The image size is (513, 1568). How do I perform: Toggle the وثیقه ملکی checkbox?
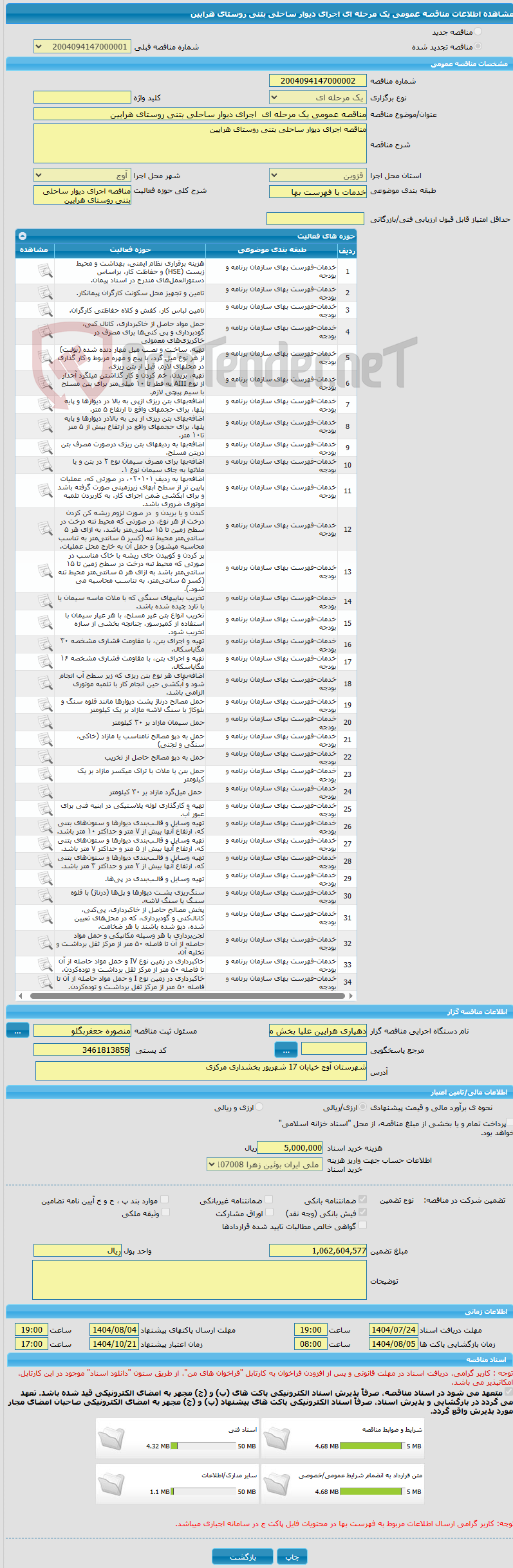click(165, 1212)
